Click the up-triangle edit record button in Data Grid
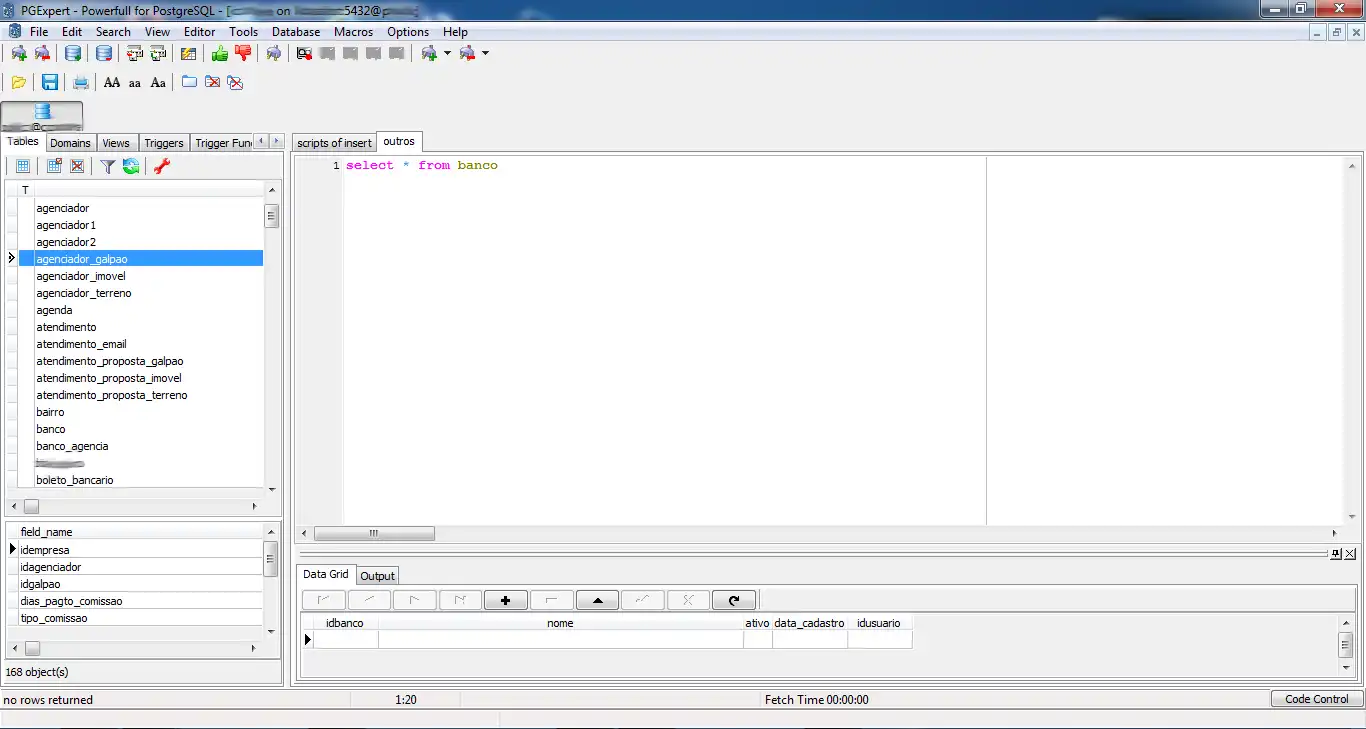The width and height of the screenshot is (1366, 729). [x=598, y=600]
